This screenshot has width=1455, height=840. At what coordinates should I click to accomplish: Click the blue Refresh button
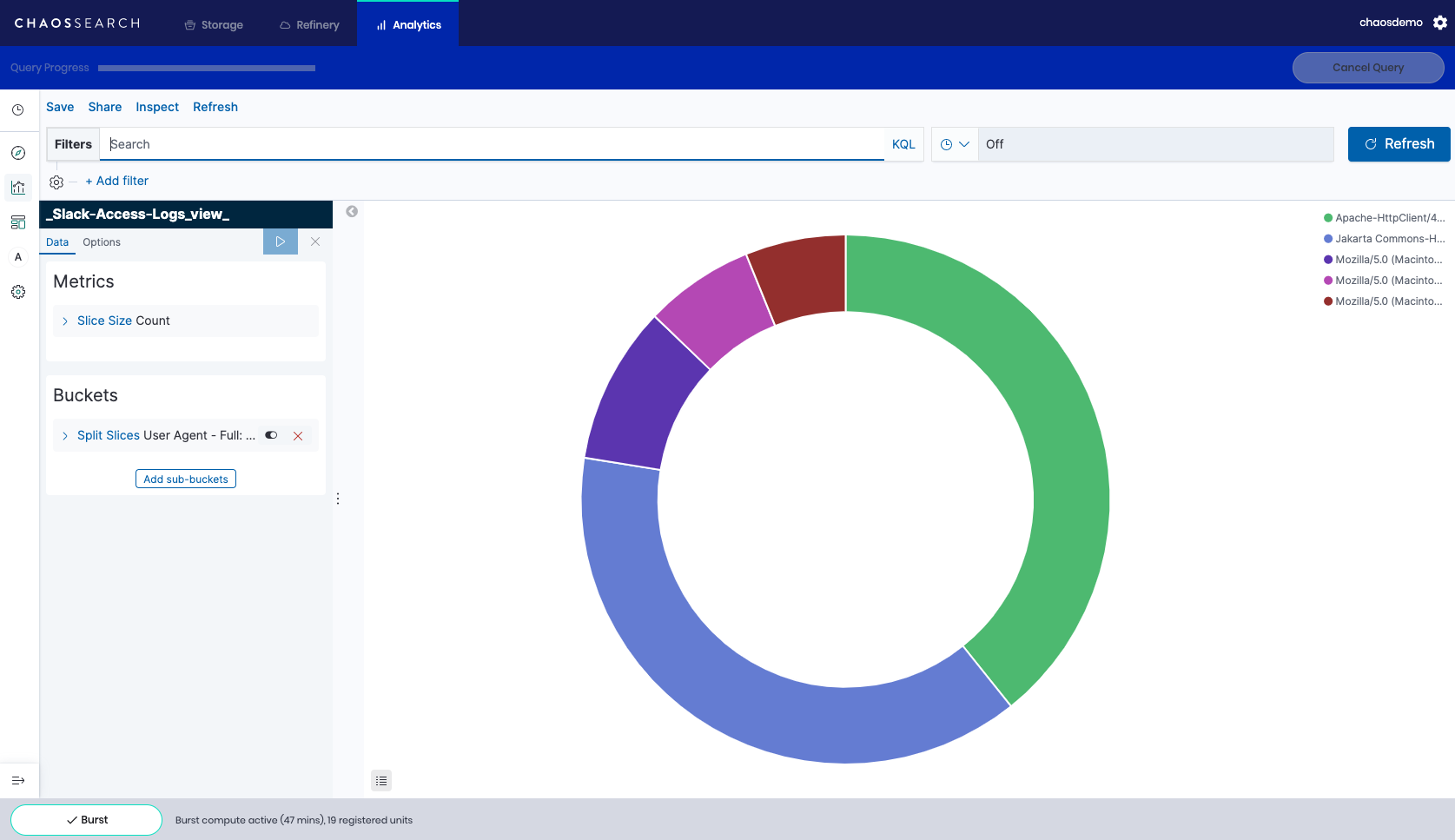1399,144
